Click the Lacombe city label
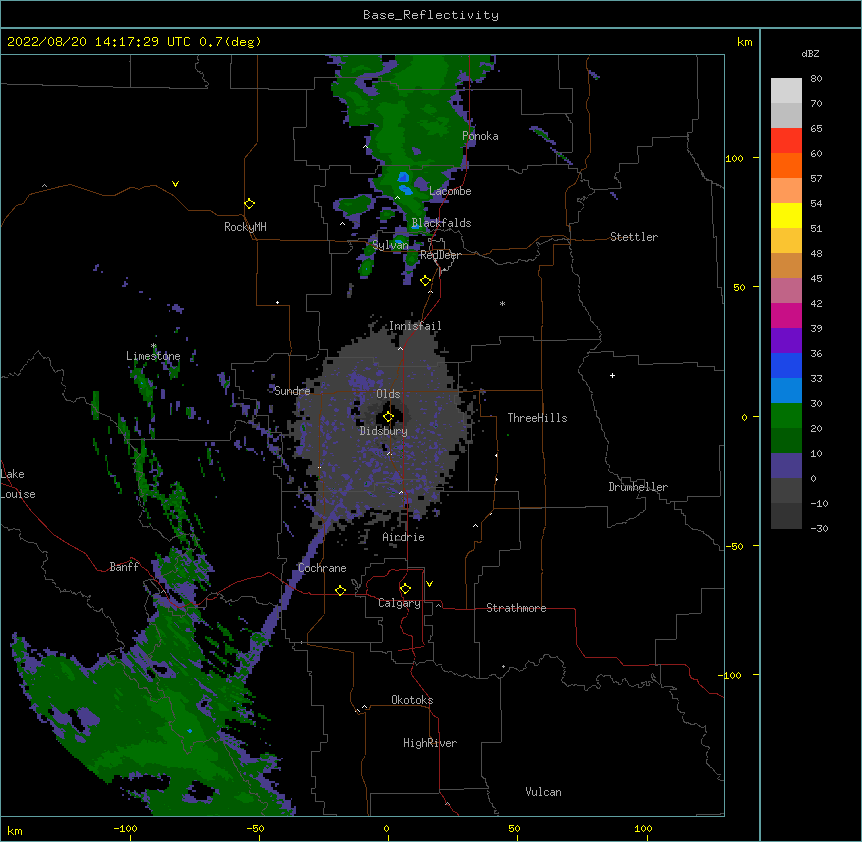Screen dimensions: 862x842 (x=450, y=191)
